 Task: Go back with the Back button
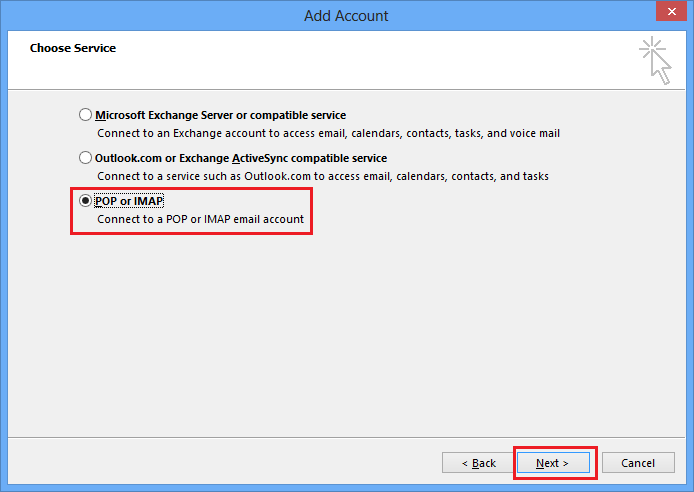click(x=478, y=463)
